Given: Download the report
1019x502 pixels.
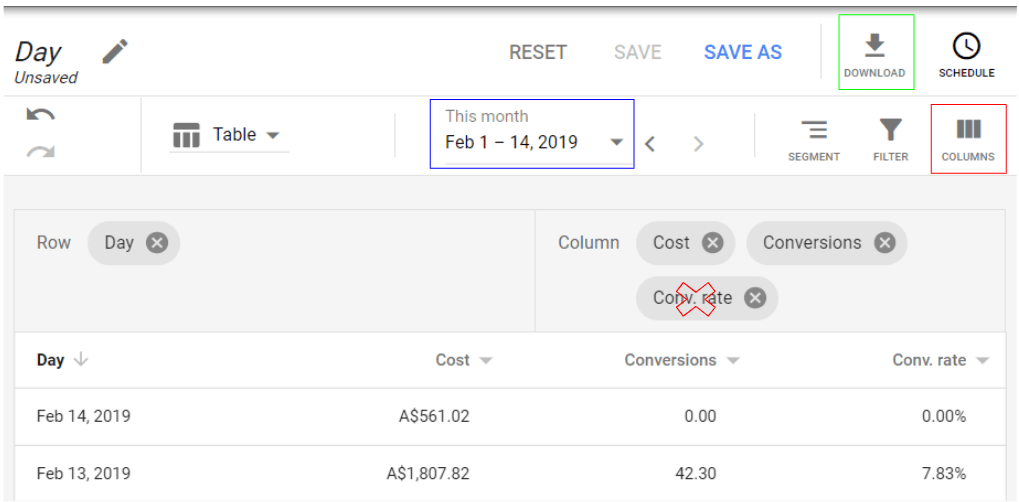Looking at the screenshot, I should [x=874, y=54].
